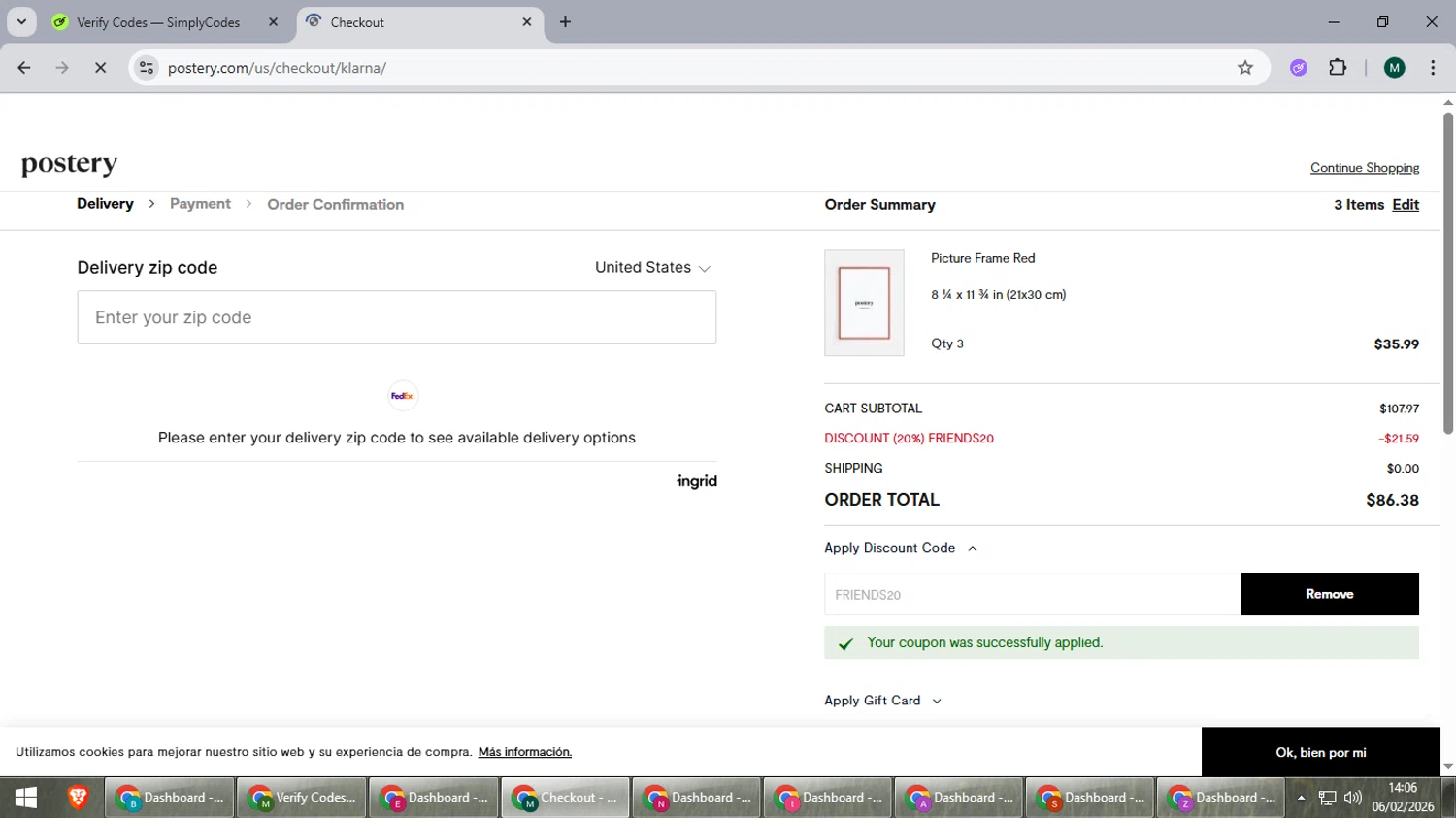Click the Picture Frame Red thumbnail
Image resolution: width=1456 pixels, height=818 pixels.
point(864,303)
